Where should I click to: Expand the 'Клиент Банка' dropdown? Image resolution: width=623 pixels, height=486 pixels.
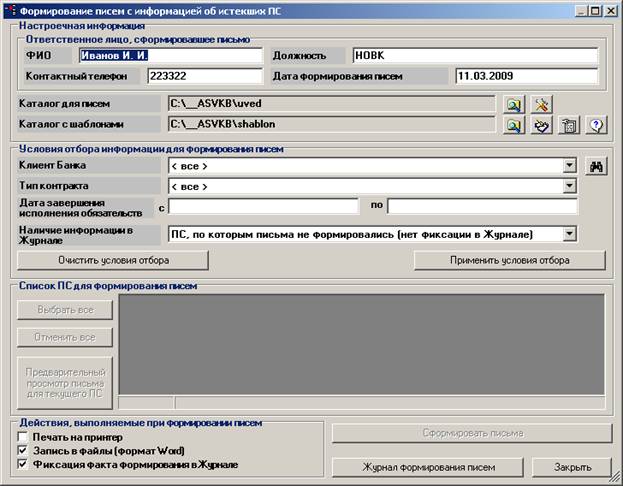point(569,167)
